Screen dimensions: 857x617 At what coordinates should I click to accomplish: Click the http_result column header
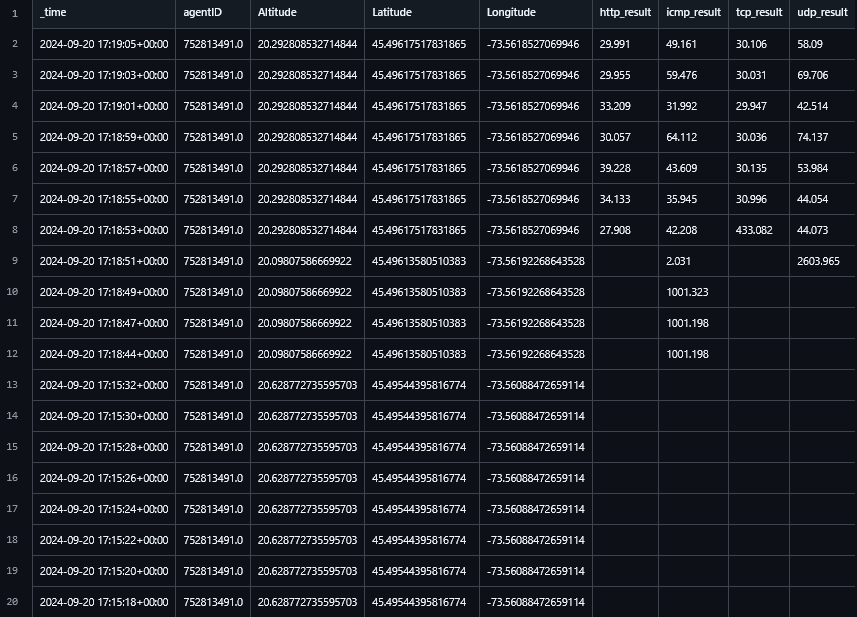(625, 13)
